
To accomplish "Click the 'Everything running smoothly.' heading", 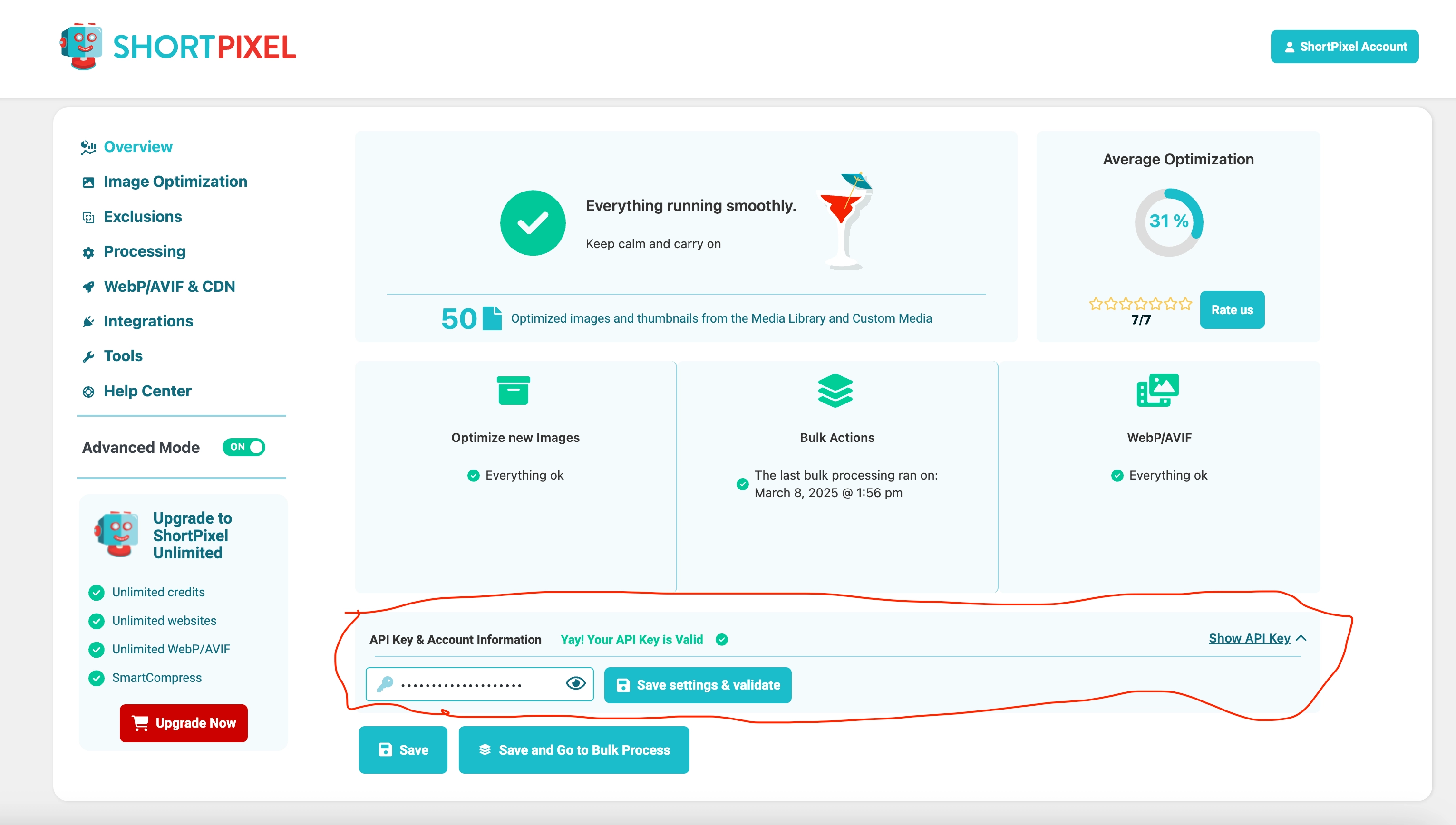I will (x=691, y=206).
